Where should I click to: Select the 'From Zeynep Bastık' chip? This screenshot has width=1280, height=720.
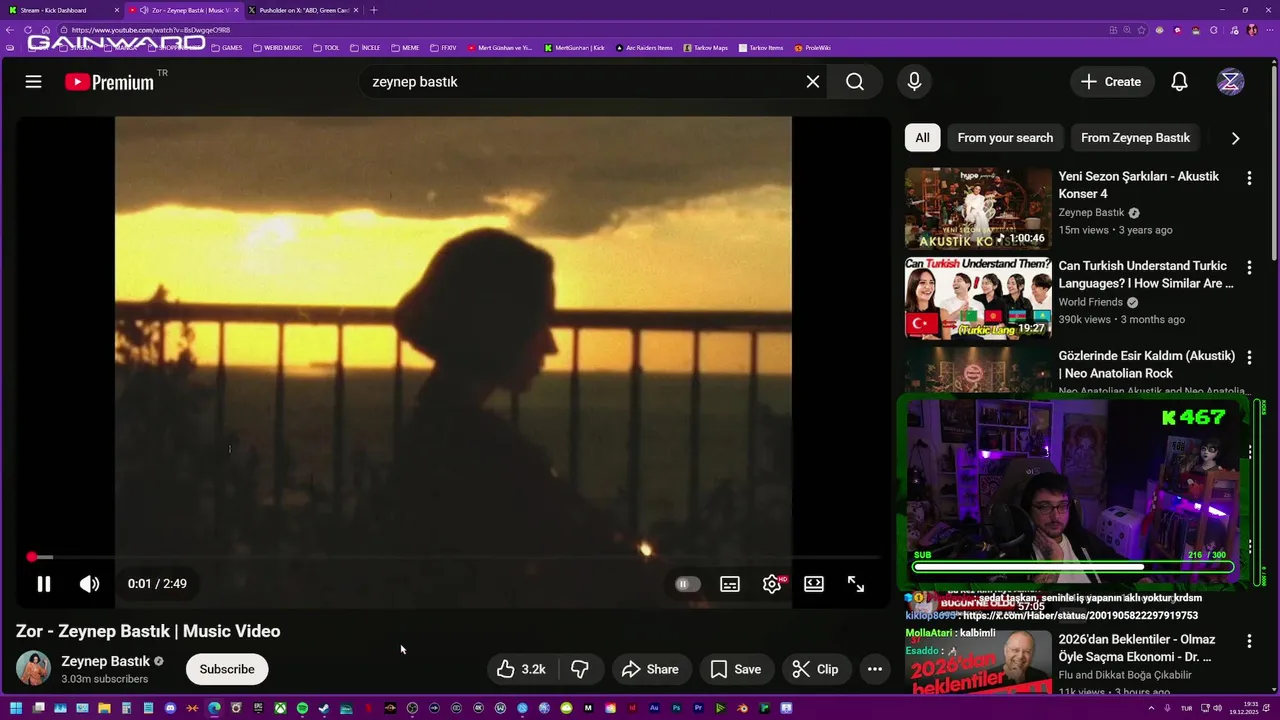coord(1135,138)
